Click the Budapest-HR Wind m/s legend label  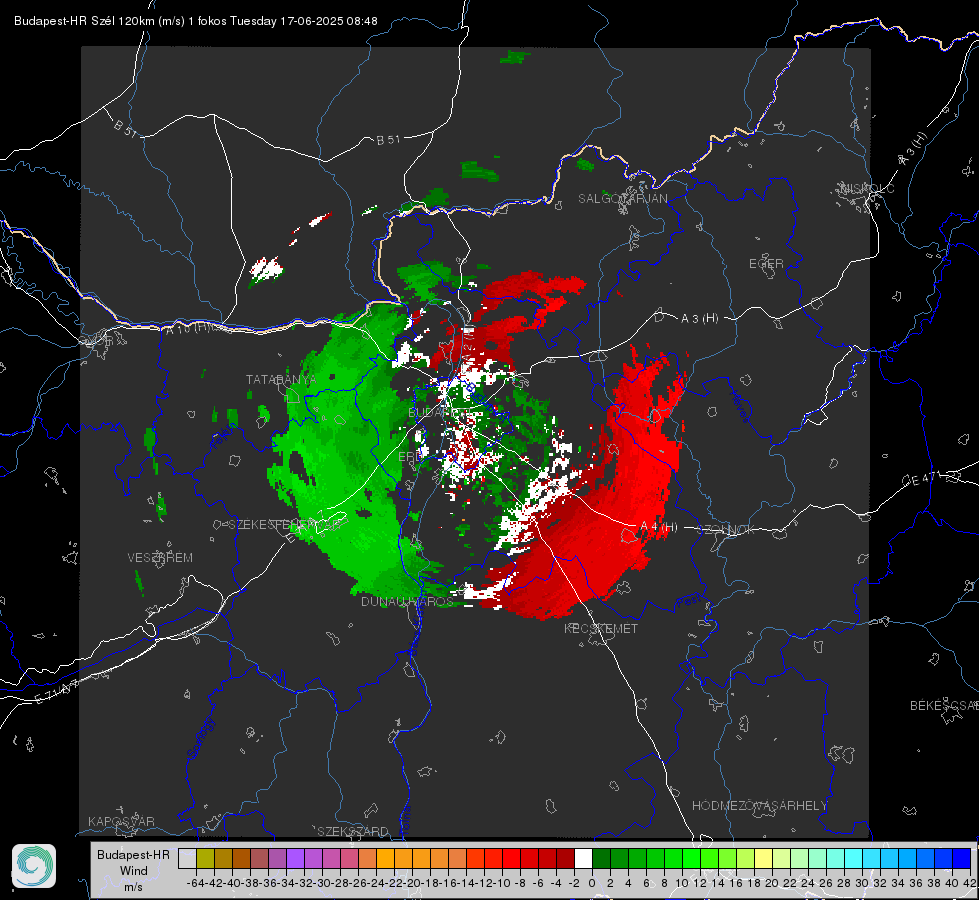coord(134,870)
